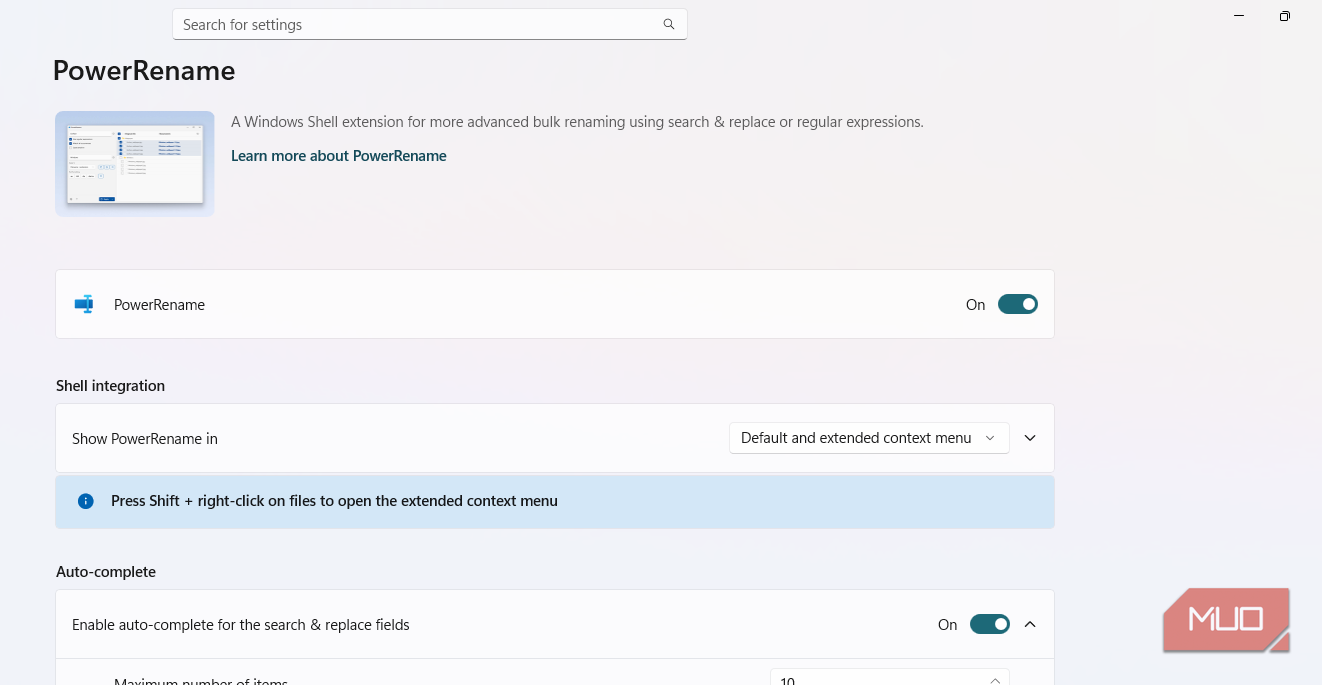Click the magnifier icon in the settings search box
The image size is (1322, 685).
point(669,24)
